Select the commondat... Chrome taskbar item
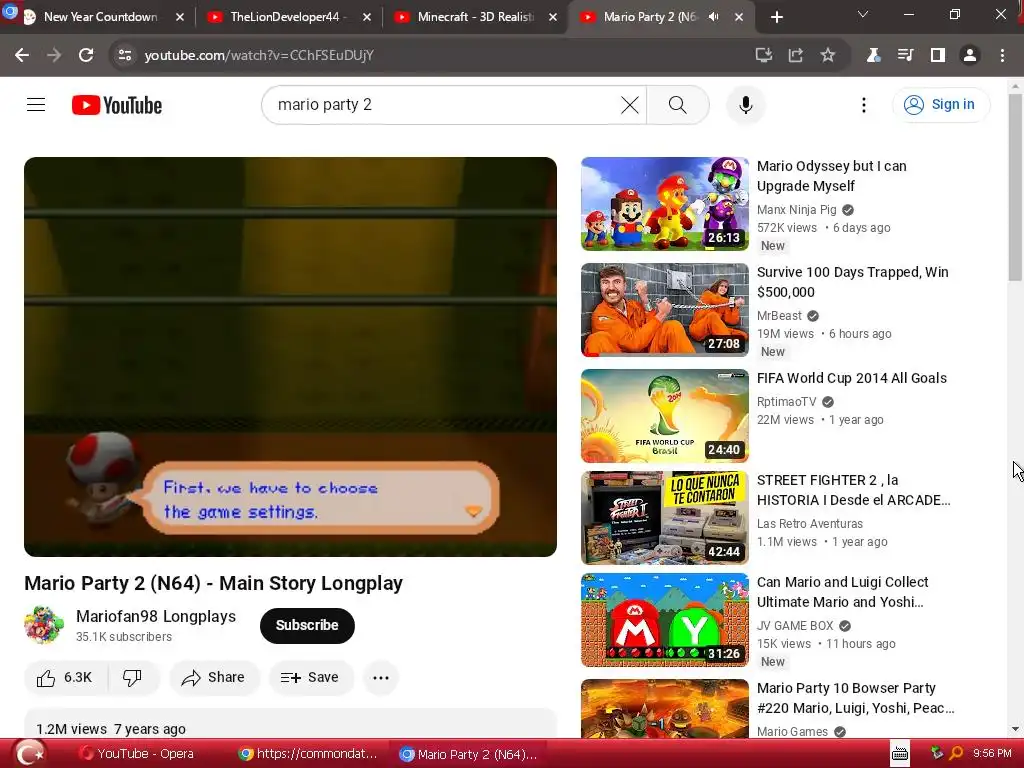Image resolution: width=1024 pixels, height=768 pixels. tap(308, 754)
